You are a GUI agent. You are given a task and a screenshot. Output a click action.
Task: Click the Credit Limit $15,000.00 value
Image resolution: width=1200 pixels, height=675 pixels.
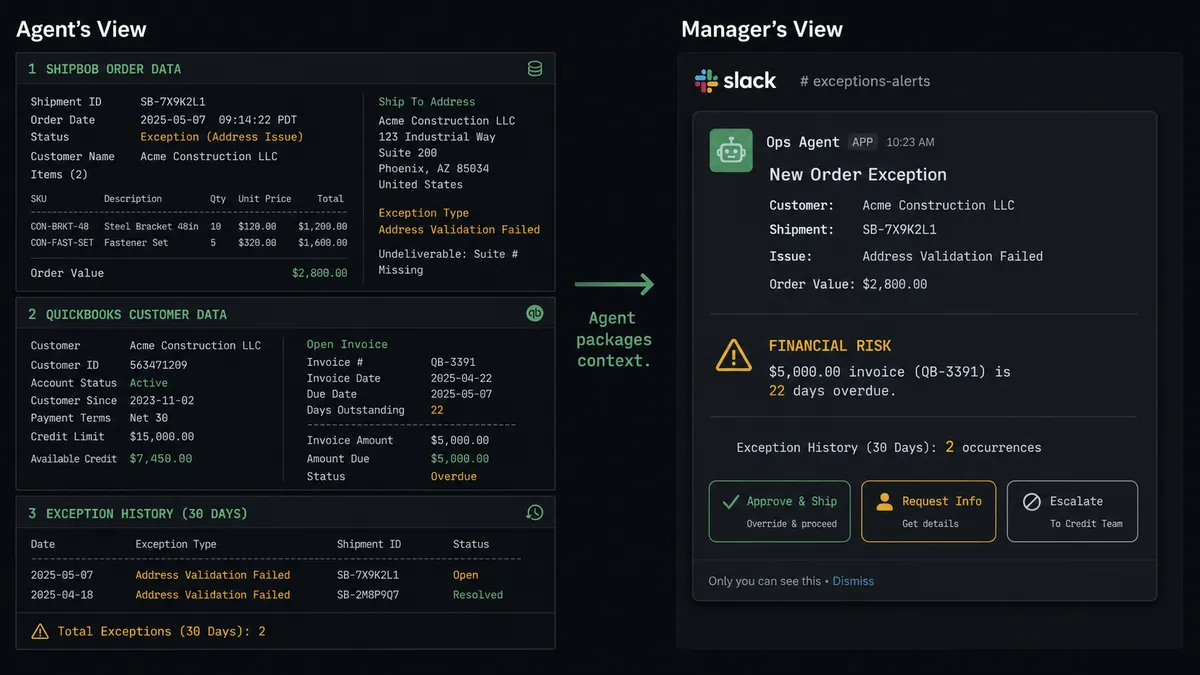[162, 437]
